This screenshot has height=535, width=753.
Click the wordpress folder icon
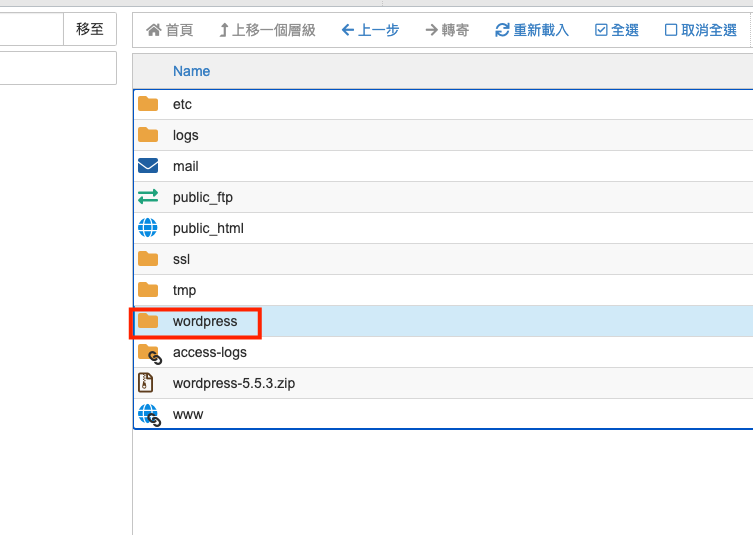[148, 321]
